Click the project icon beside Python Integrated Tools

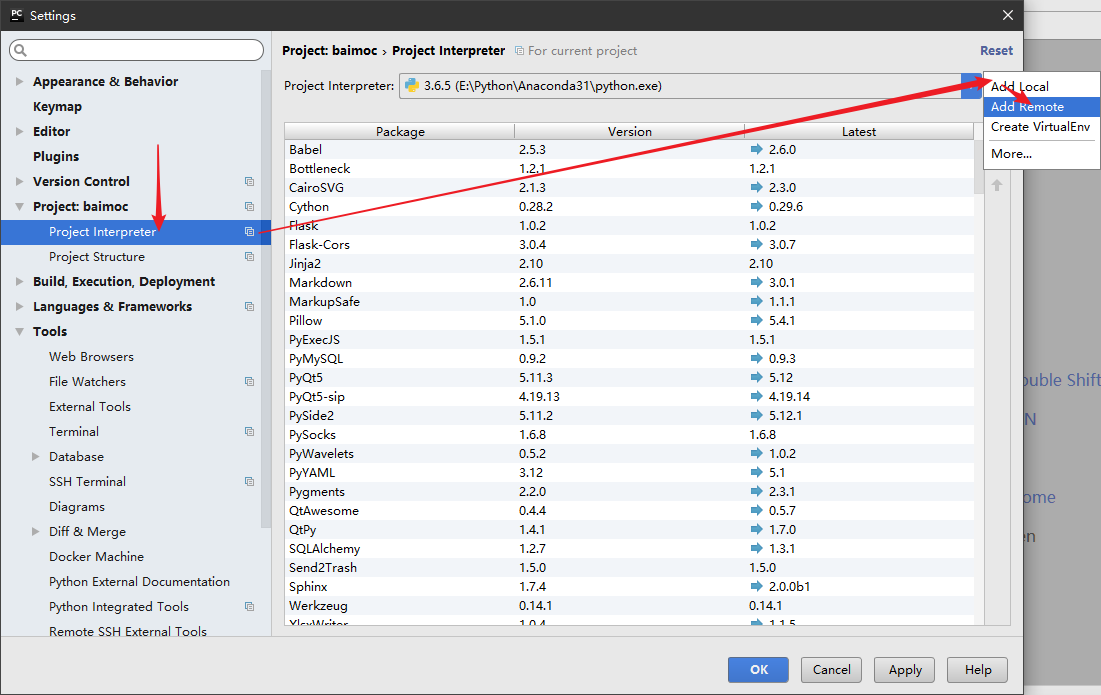(249, 607)
